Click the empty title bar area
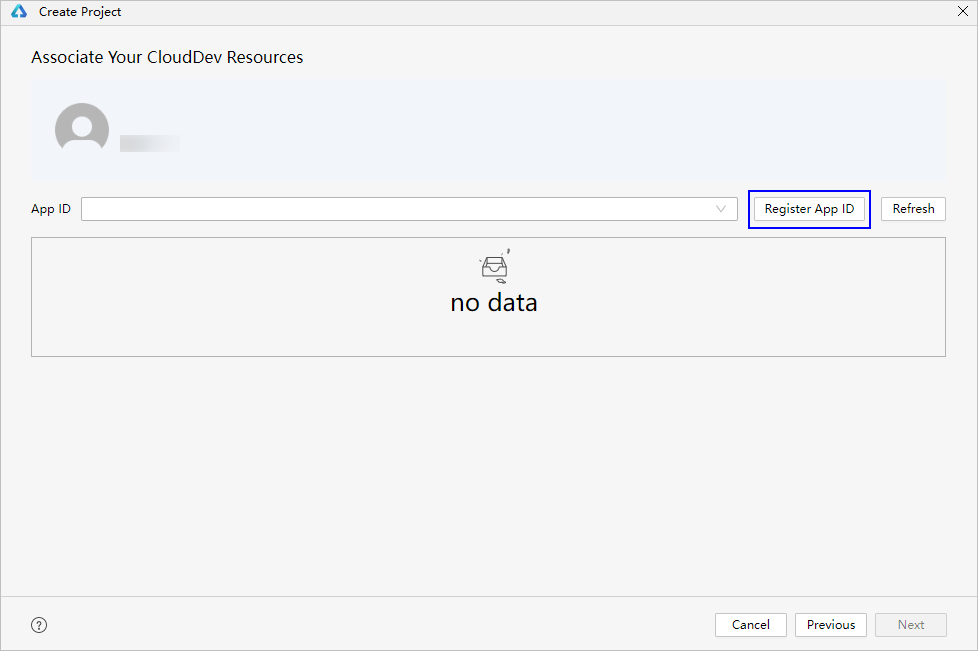 coord(500,12)
